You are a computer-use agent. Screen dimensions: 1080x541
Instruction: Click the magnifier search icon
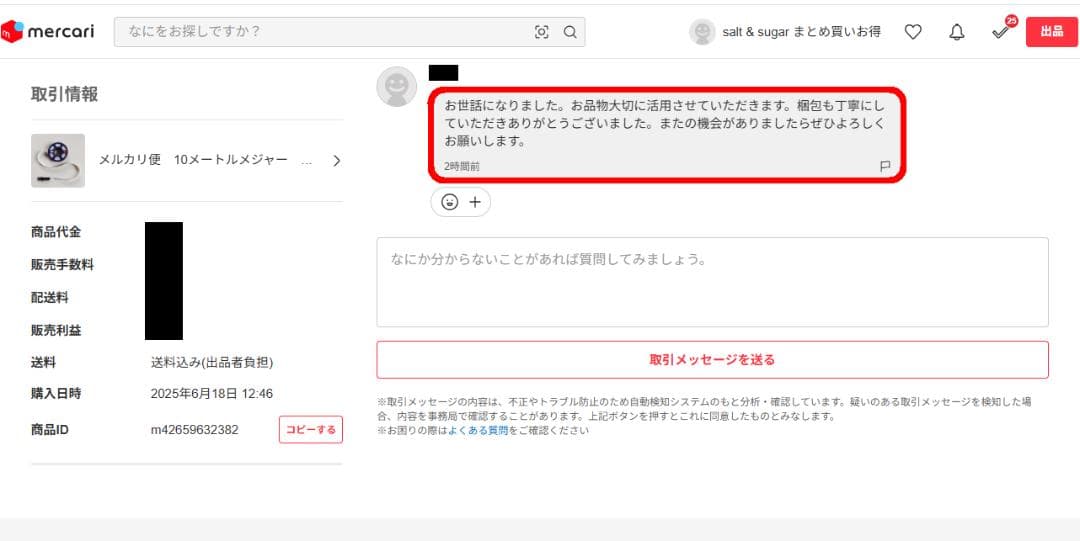(x=570, y=32)
